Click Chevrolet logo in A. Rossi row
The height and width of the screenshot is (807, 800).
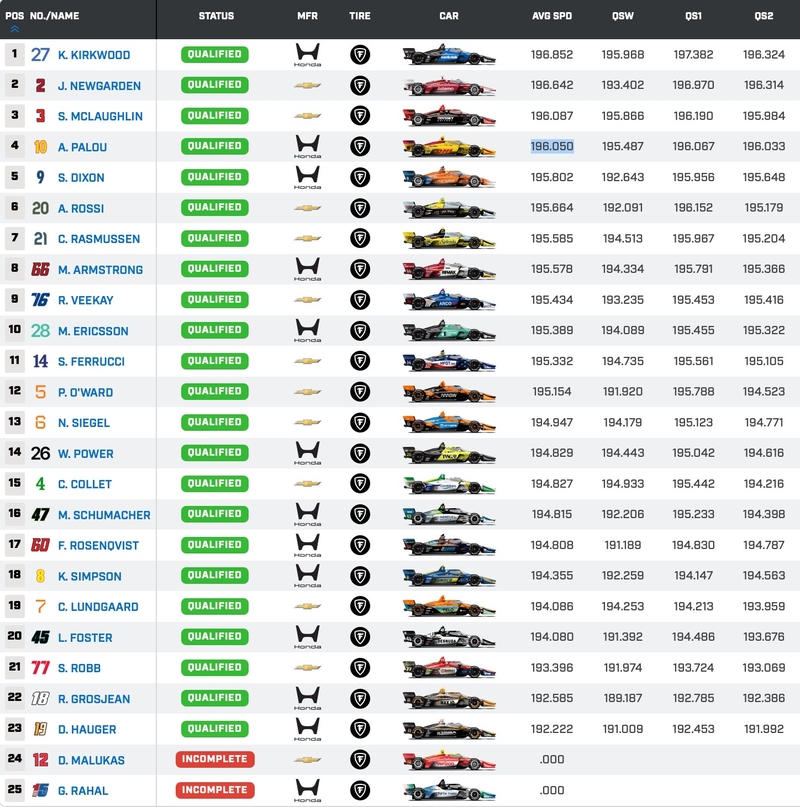click(x=307, y=208)
